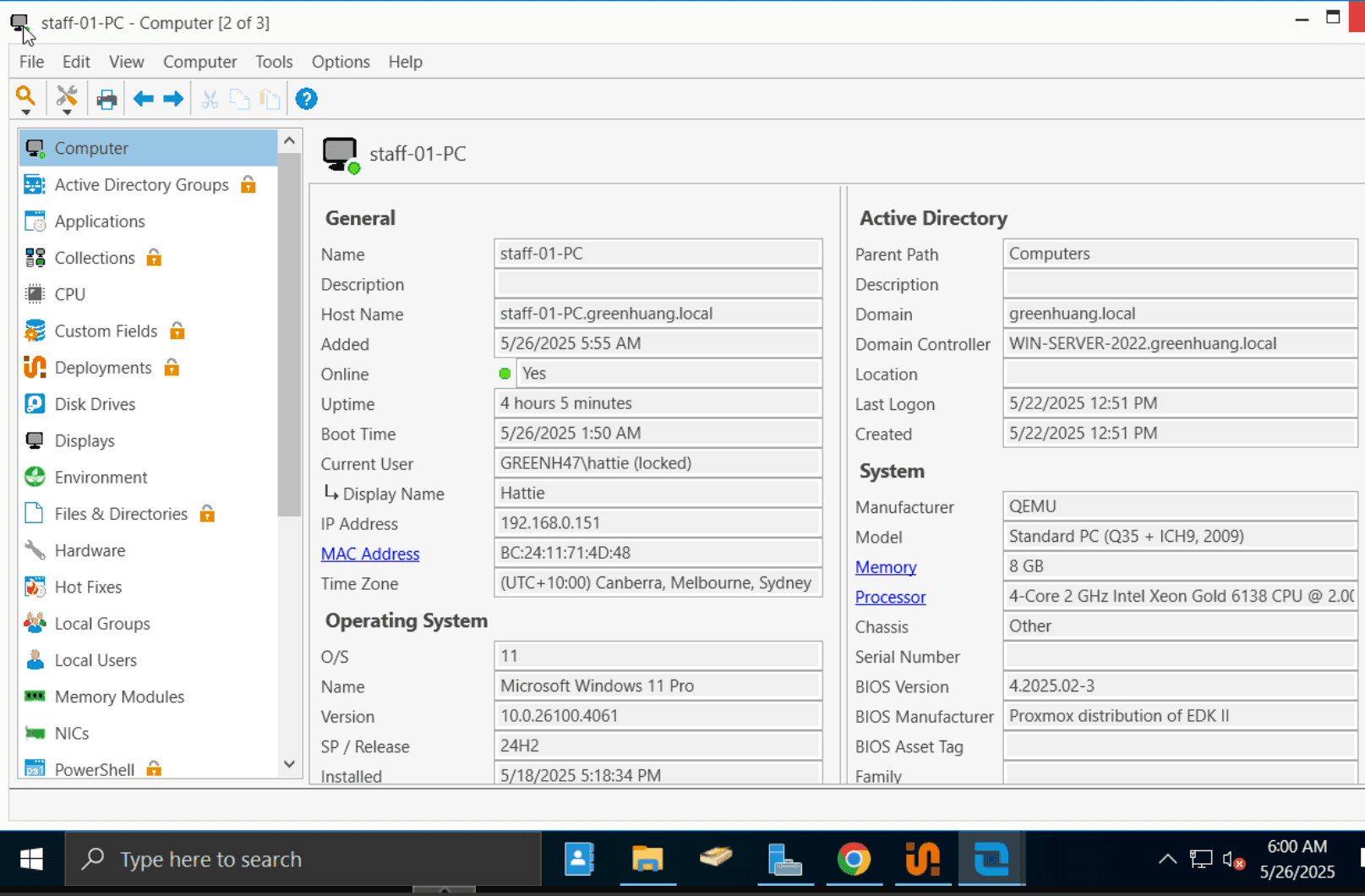Open PDQ Deploy orange taskbar icon

pos(922,860)
